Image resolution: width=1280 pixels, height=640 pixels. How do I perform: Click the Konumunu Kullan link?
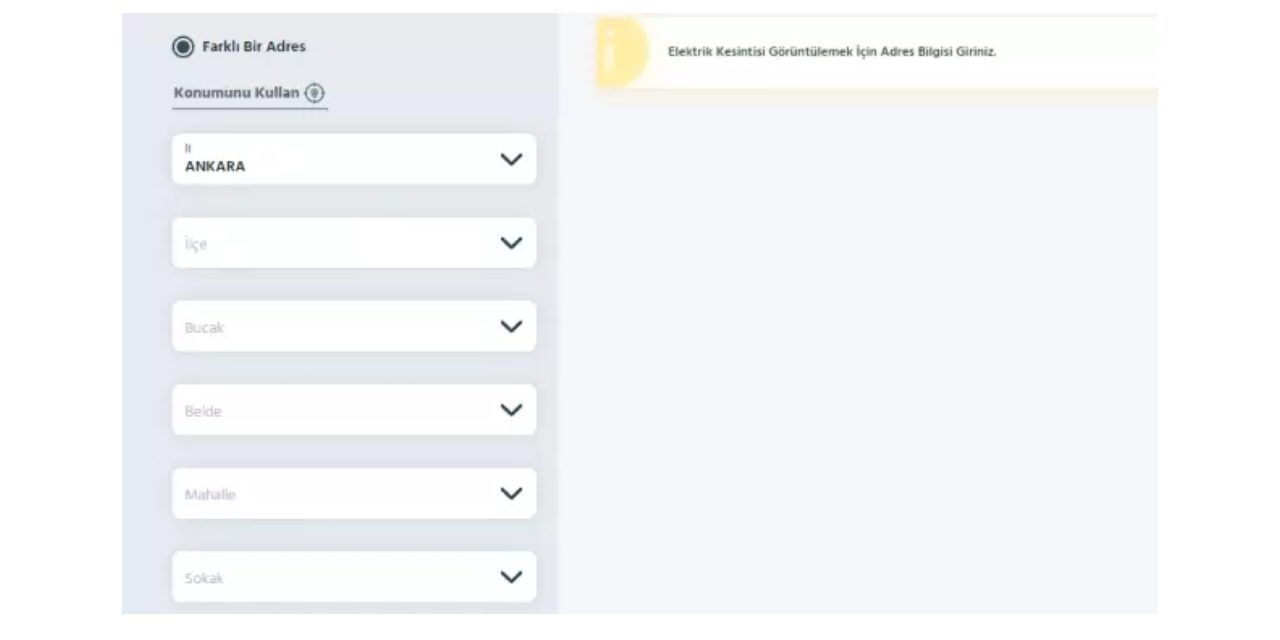click(236, 93)
